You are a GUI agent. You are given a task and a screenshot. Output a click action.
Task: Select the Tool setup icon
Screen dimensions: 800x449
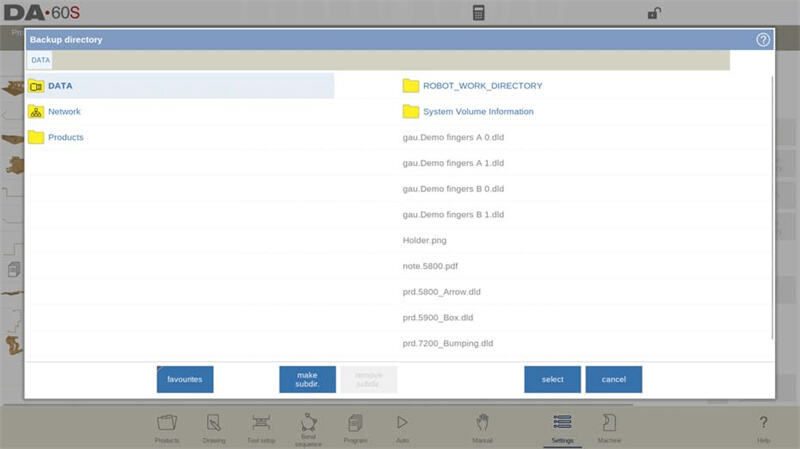[261, 427]
